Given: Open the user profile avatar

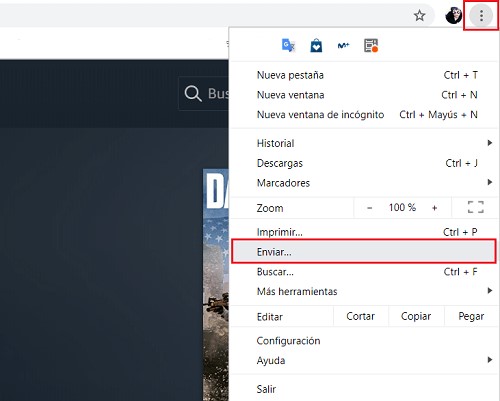Looking at the screenshot, I should (x=453, y=15).
